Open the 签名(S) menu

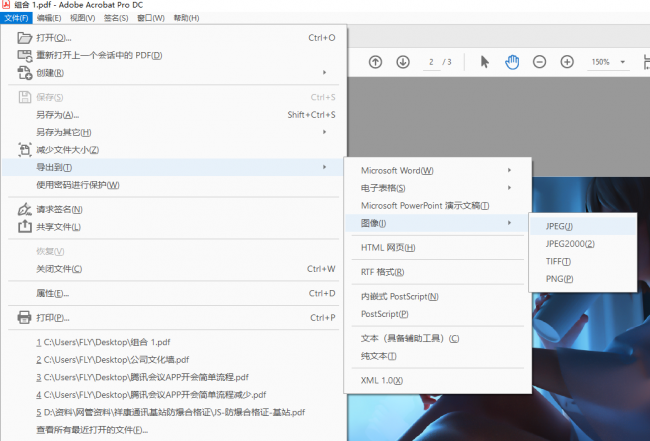[x=116, y=18]
